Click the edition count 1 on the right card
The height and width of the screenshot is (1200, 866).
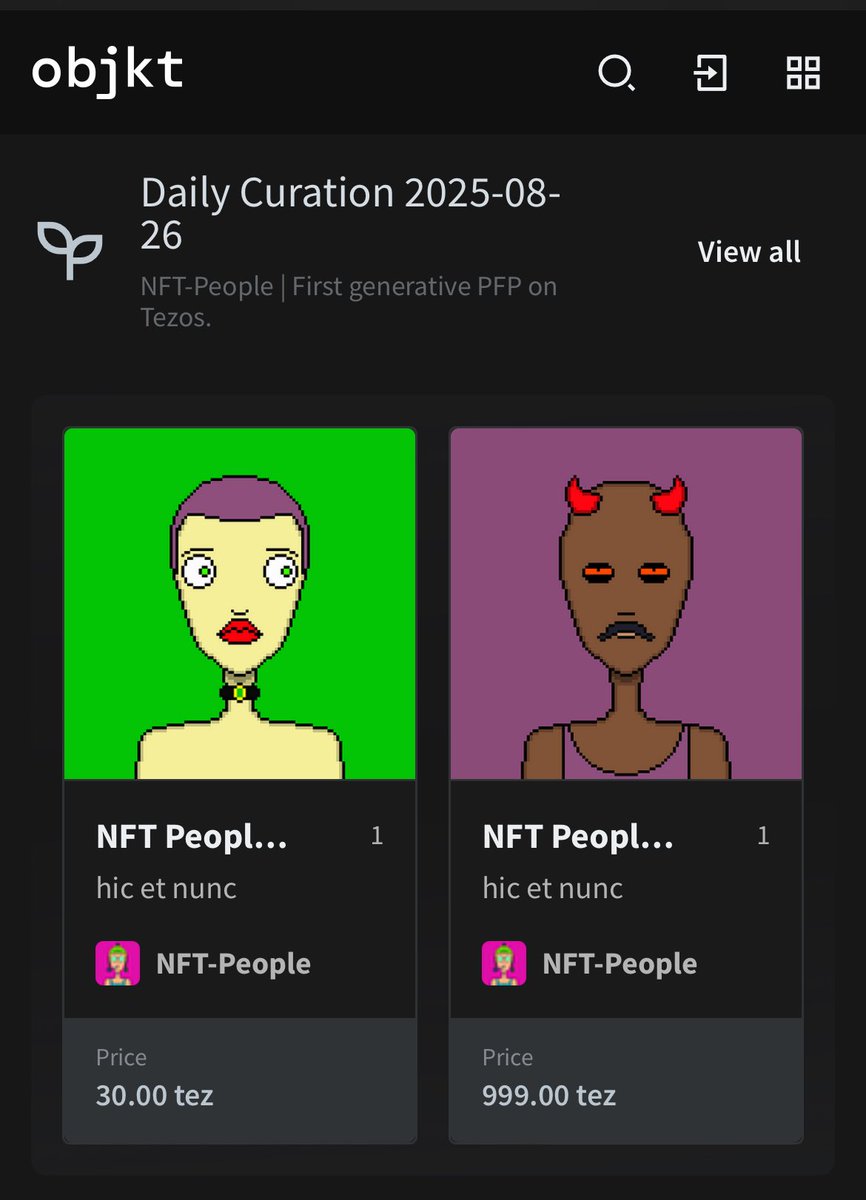click(764, 835)
